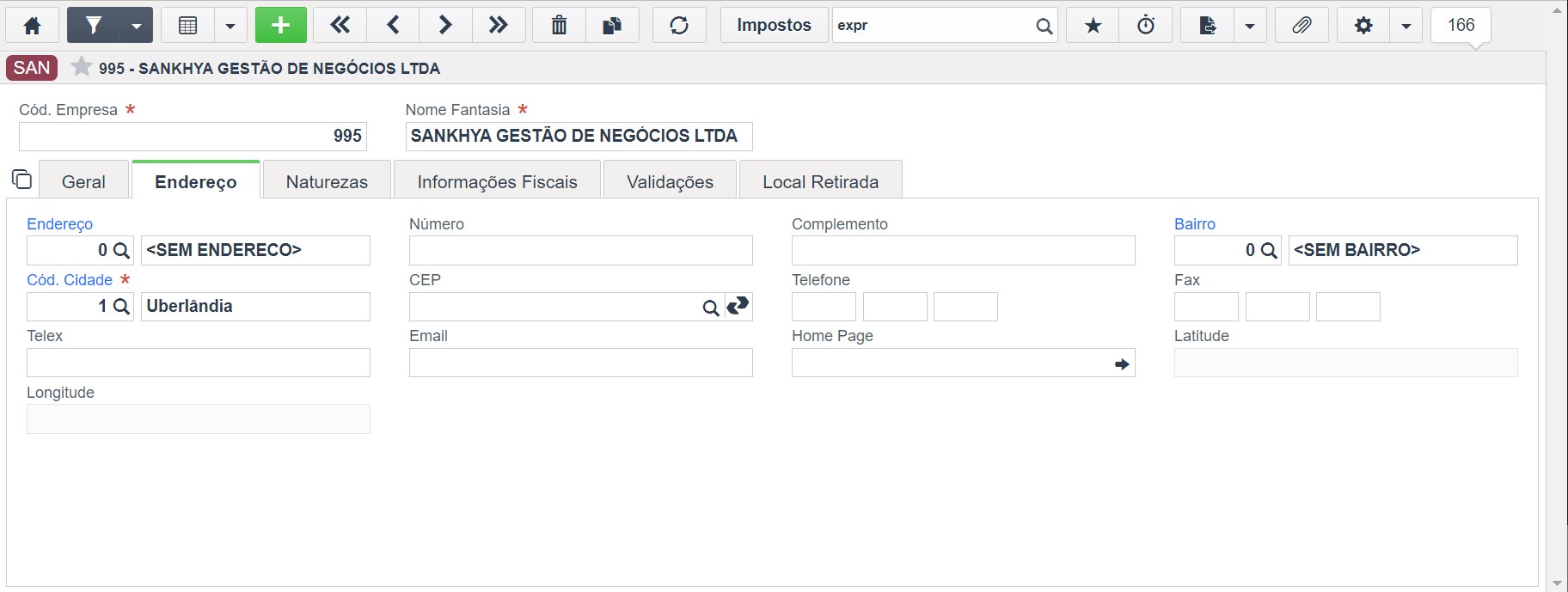The width and height of the screenshot is (1568, 592).
Task: Open Home Page with arrow icon
Action: click(1122, 364)
